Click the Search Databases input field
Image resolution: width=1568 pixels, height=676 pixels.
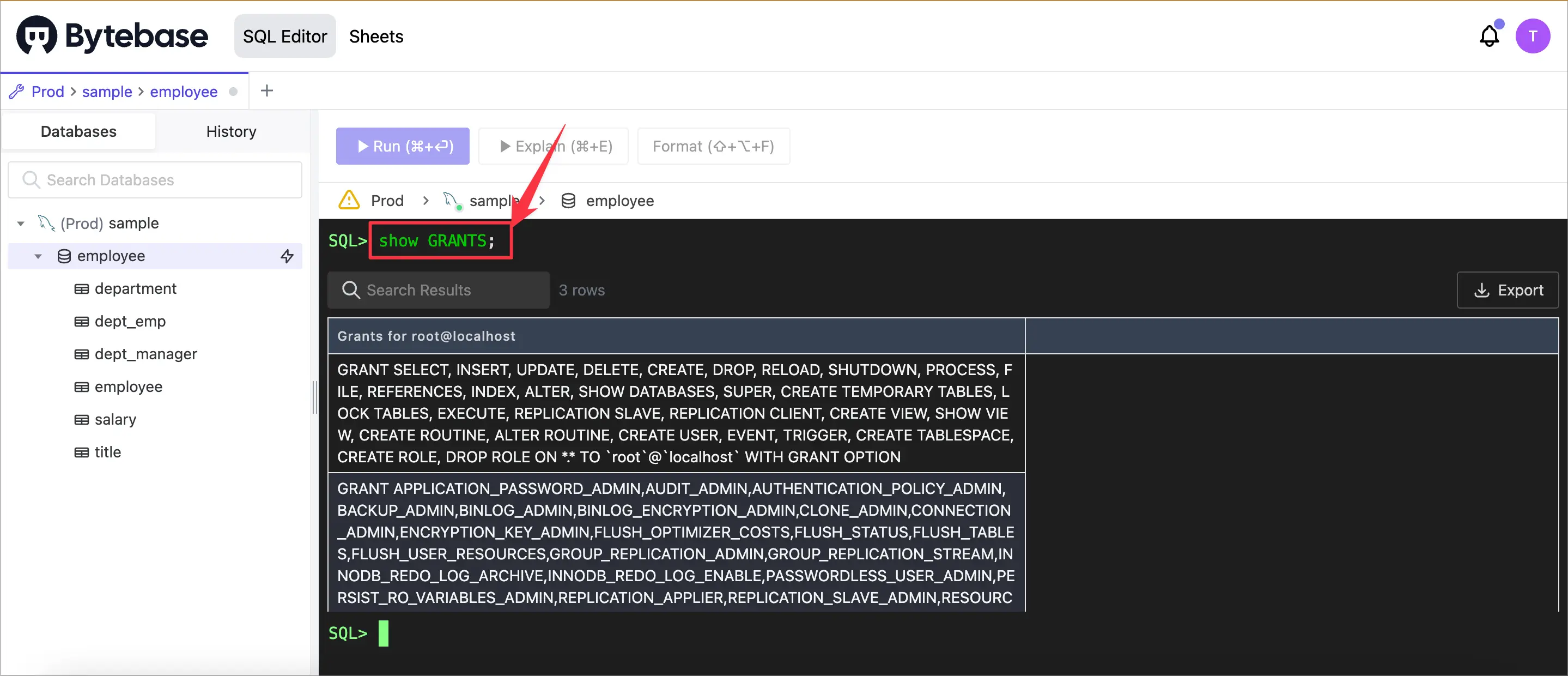pyautogui.click(x=155, y=180)
